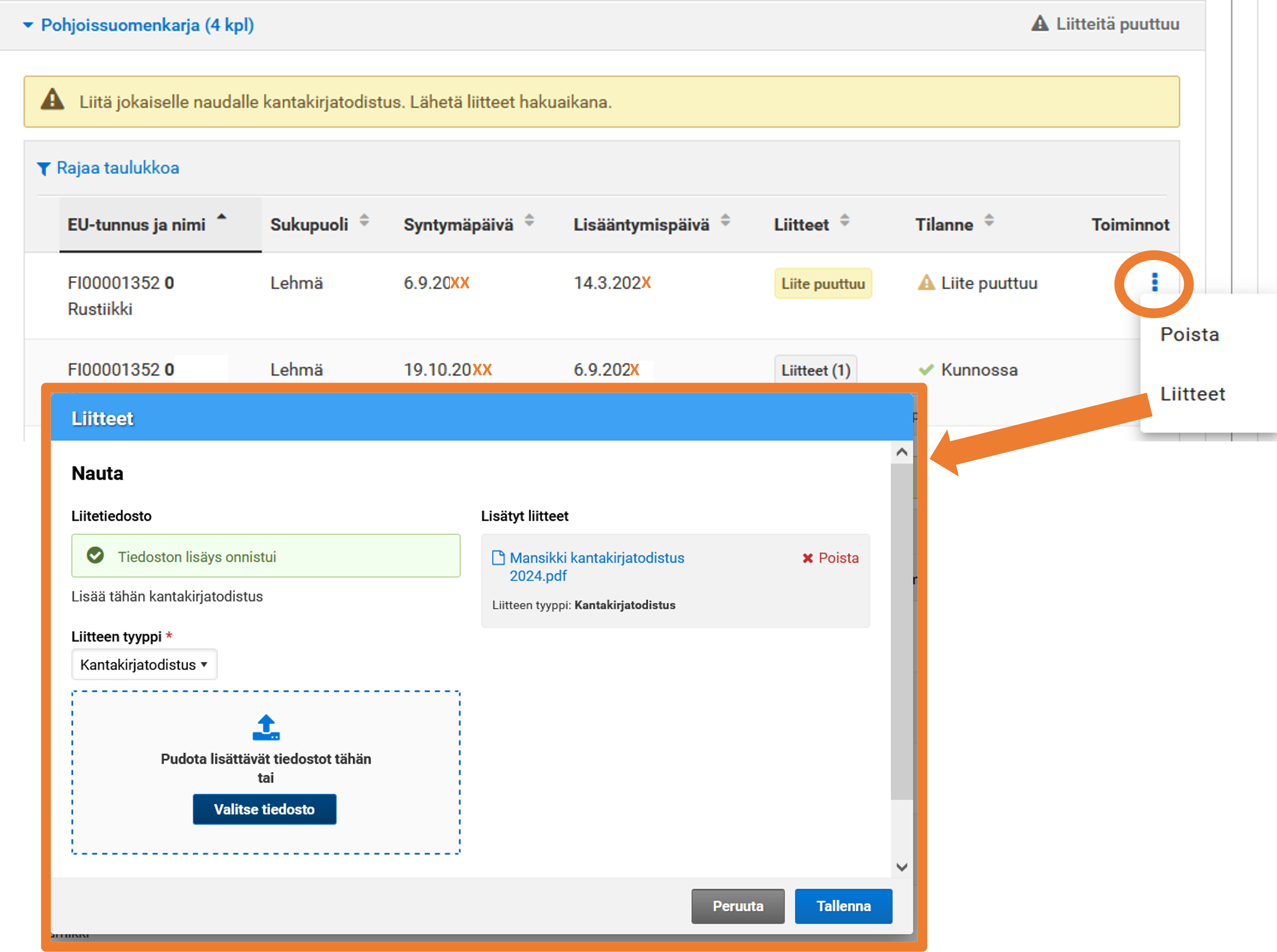Click the Liite puuttuu badge for Rustiikki
This screenshot has width=1277, height=952.
[x=823, y=284]
